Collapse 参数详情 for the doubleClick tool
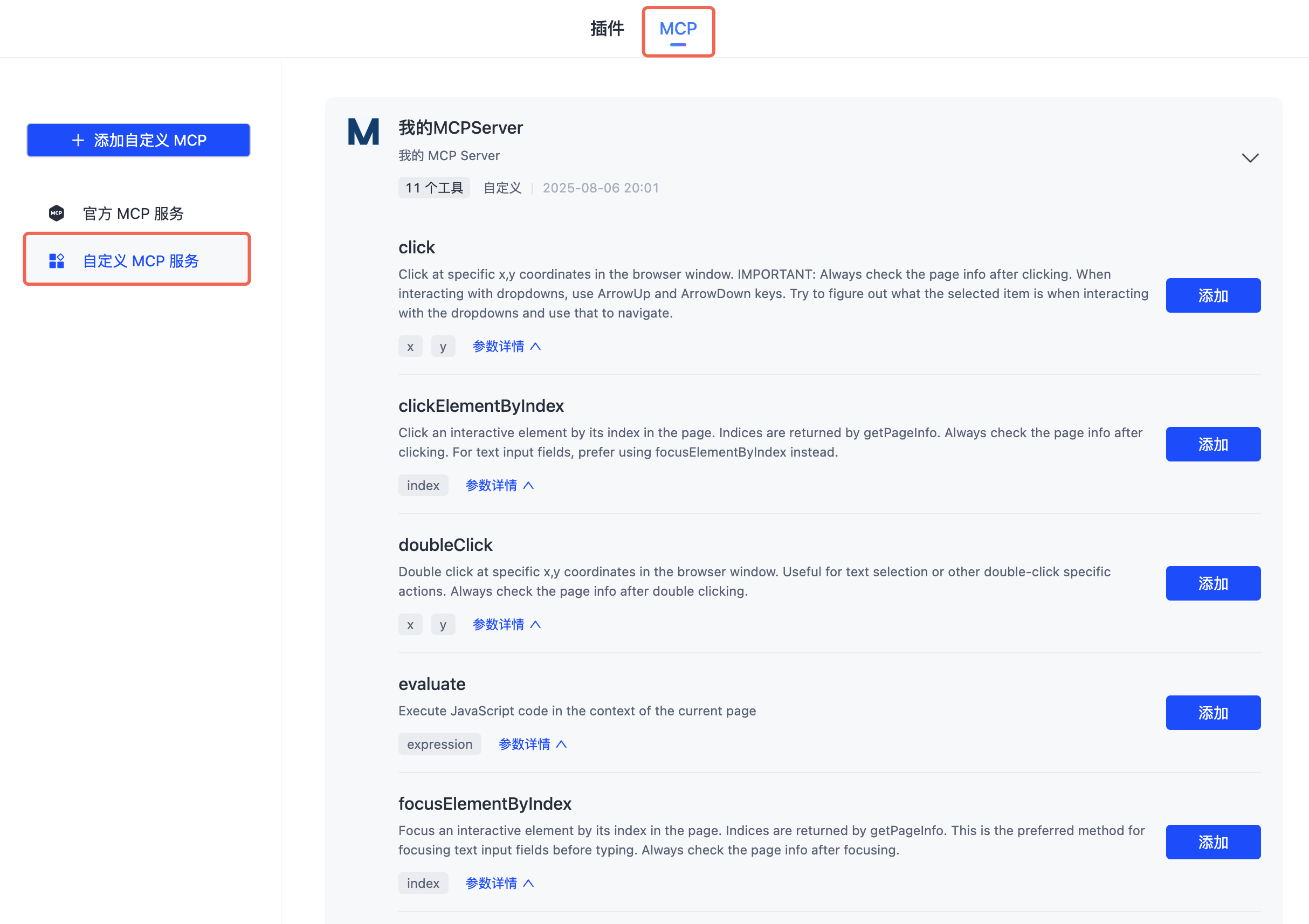Viewport: 1309px width, 924px height. click(506, 625)
